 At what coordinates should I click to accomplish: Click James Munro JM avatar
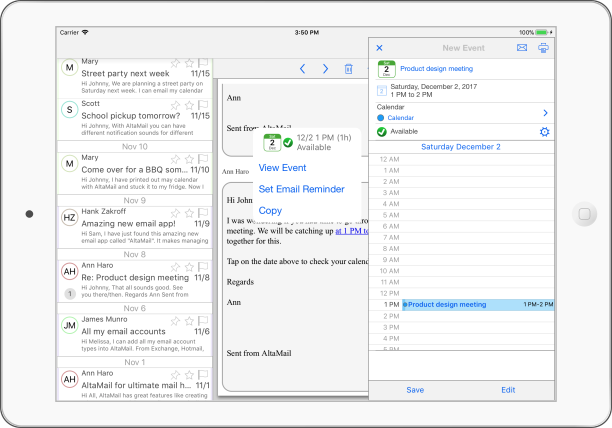(69, 325)
